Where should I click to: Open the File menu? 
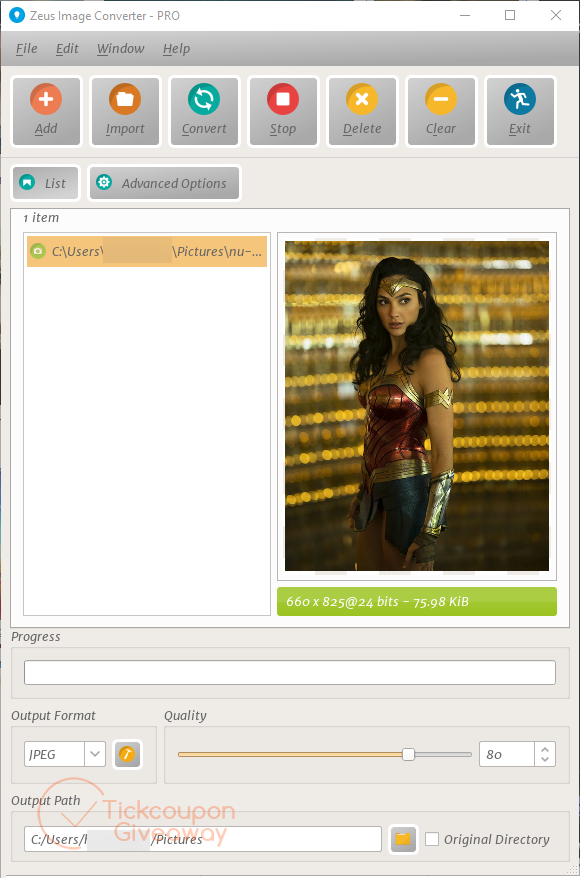26,49
